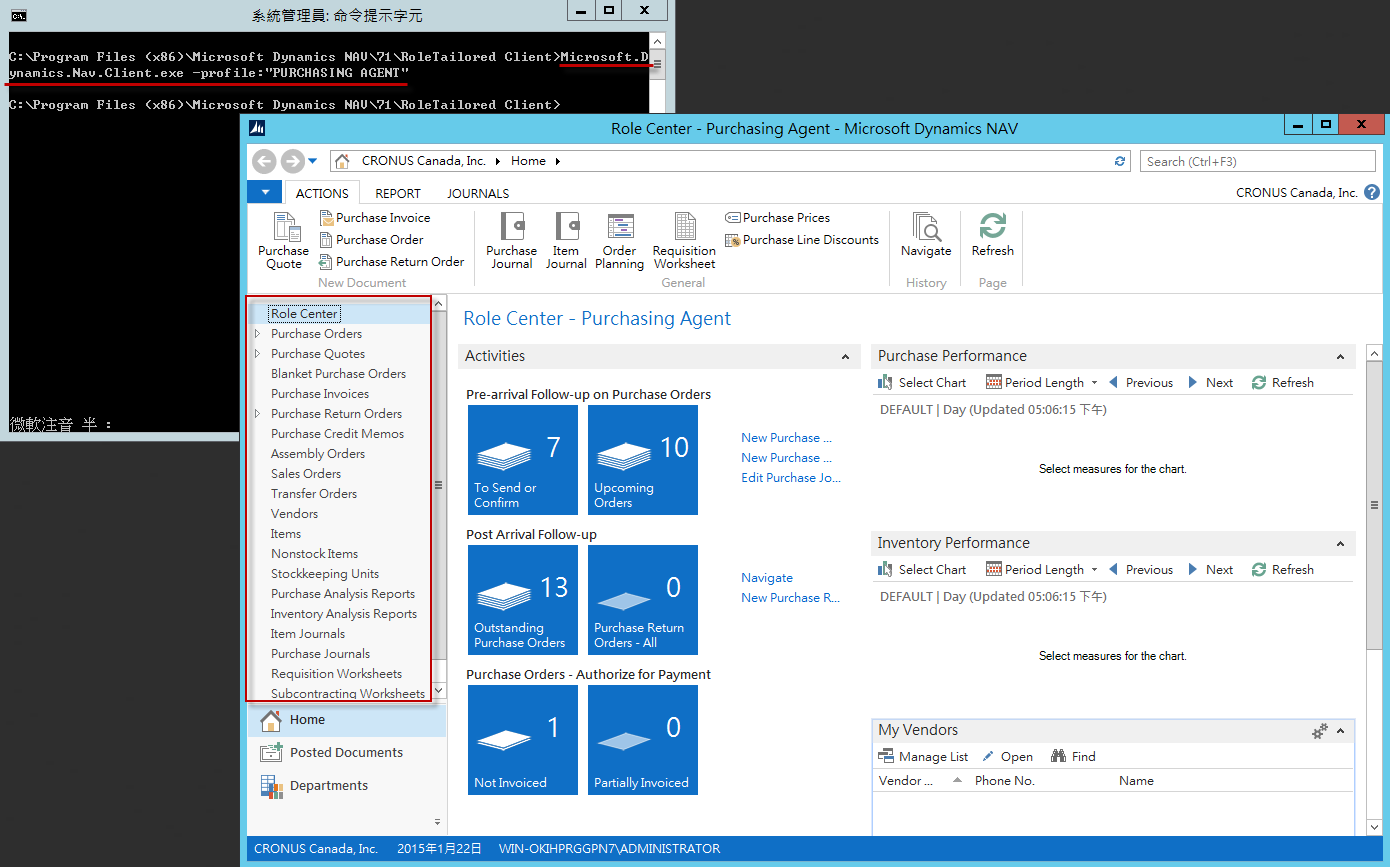Select Chart in Inventory Performance
The width and height of the screenshot is (1390, 867).
[922, 570]
